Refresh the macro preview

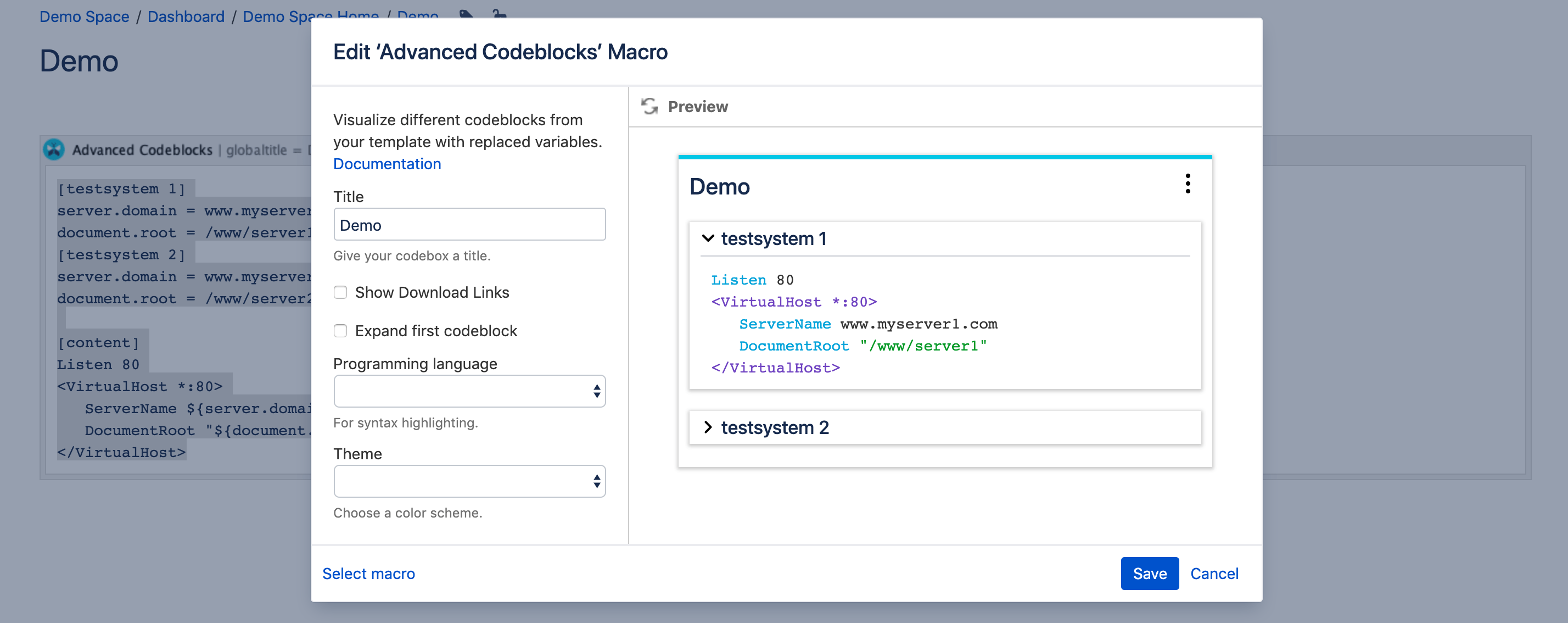[649, 105]
